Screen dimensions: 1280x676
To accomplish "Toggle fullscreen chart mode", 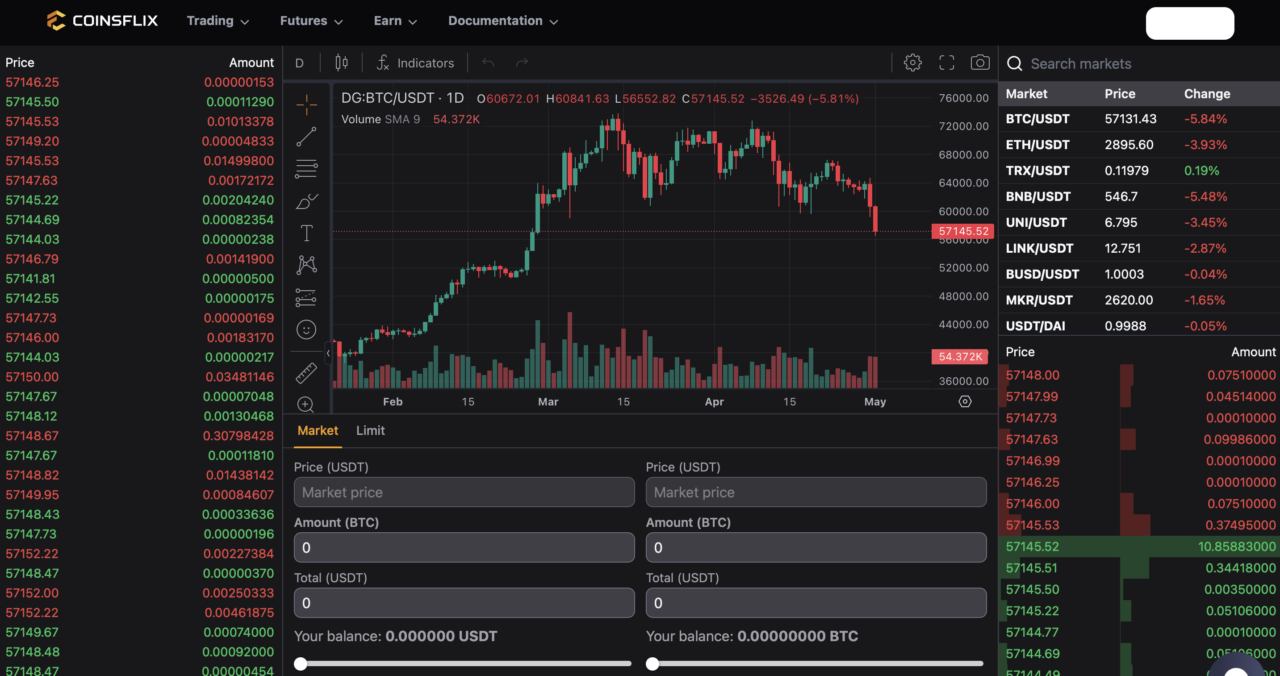I will click(947, 63).
